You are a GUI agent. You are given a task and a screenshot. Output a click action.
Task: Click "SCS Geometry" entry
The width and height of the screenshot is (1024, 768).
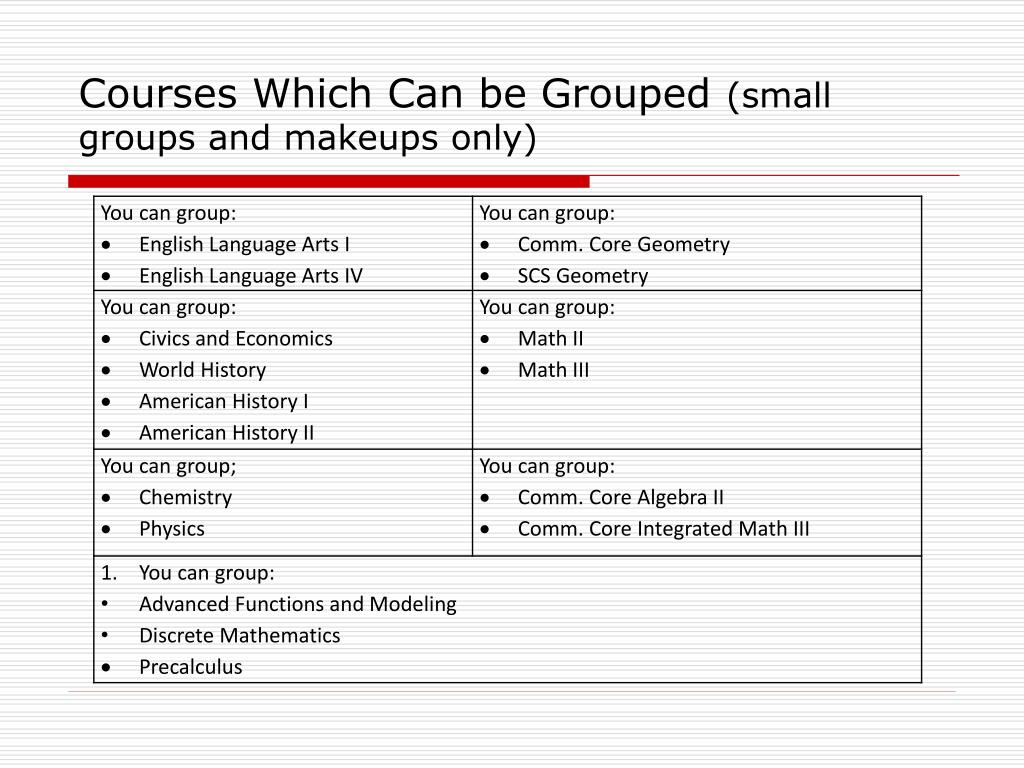[583, 276]
